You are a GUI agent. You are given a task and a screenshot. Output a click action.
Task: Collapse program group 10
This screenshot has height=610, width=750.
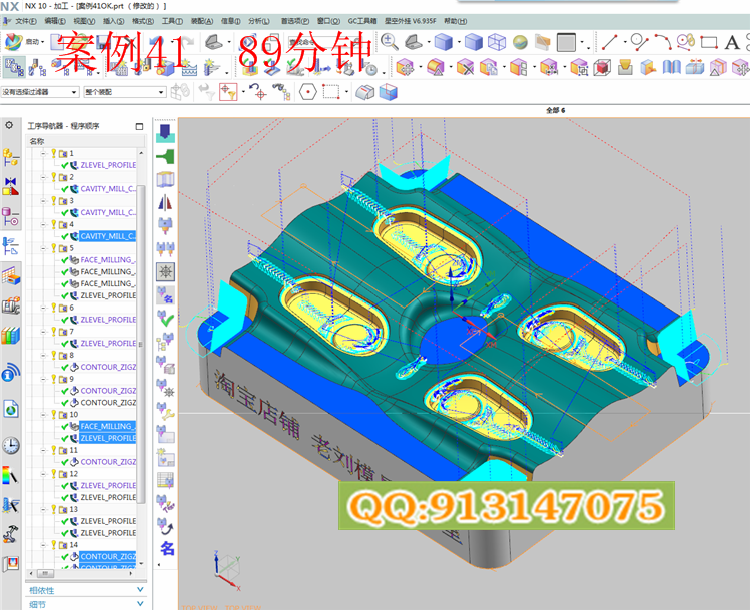43,414
